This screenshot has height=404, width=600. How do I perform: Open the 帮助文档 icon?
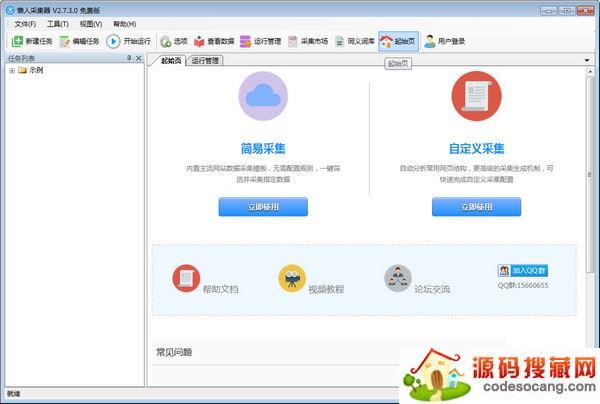tap(186, 278)
